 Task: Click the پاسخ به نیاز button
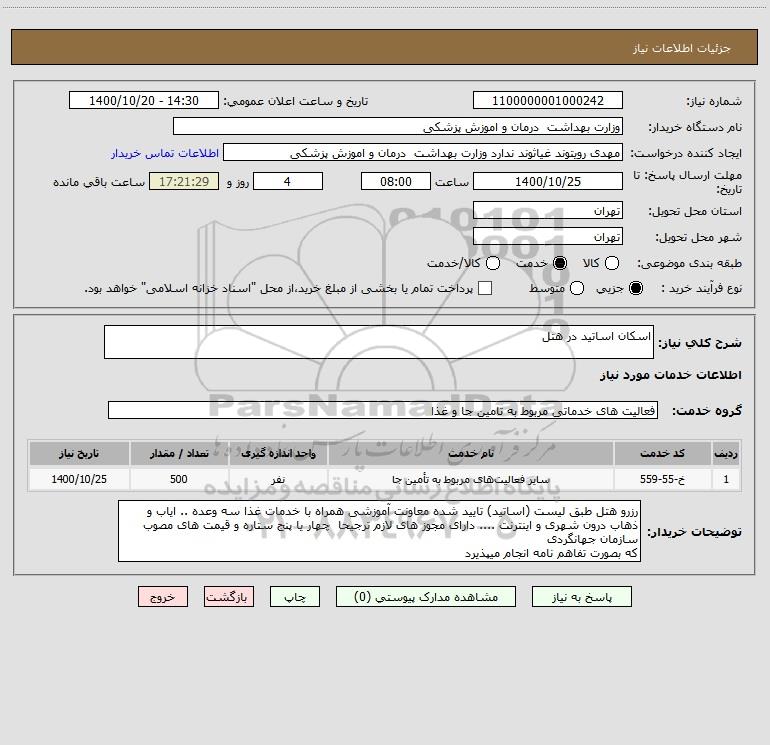(581, 597)
